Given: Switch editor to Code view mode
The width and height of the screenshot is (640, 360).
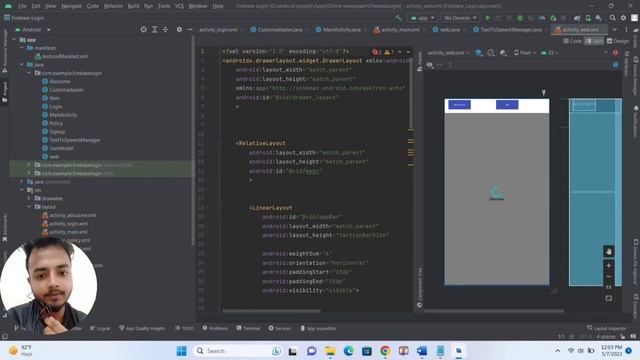Looking at the screenshot, I should [573, 41].
